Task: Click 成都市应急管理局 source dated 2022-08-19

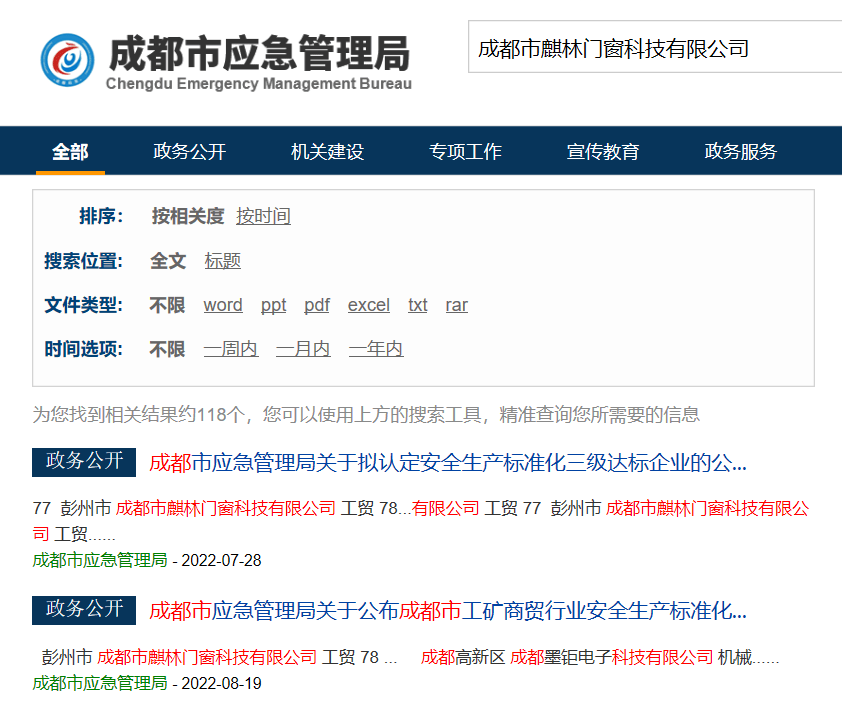Action: [100, 683]
